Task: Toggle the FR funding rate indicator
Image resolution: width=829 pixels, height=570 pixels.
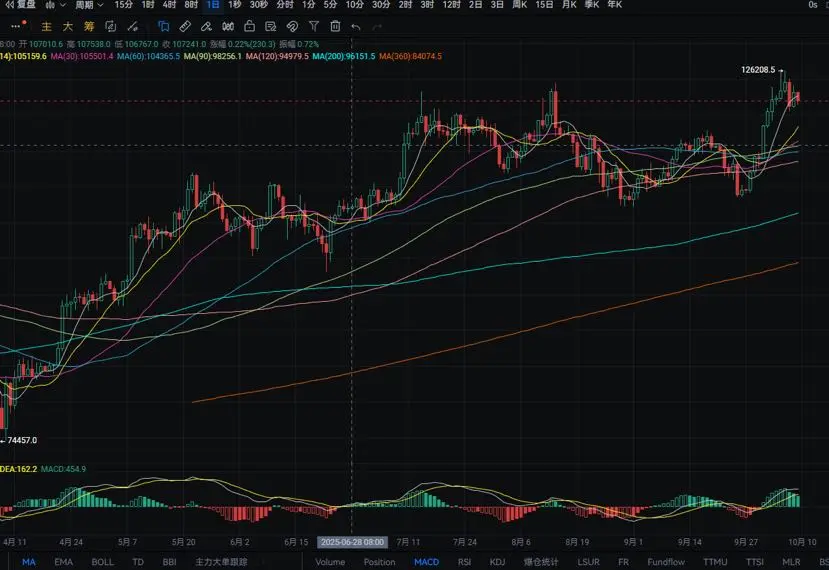Action: (623, 562)
